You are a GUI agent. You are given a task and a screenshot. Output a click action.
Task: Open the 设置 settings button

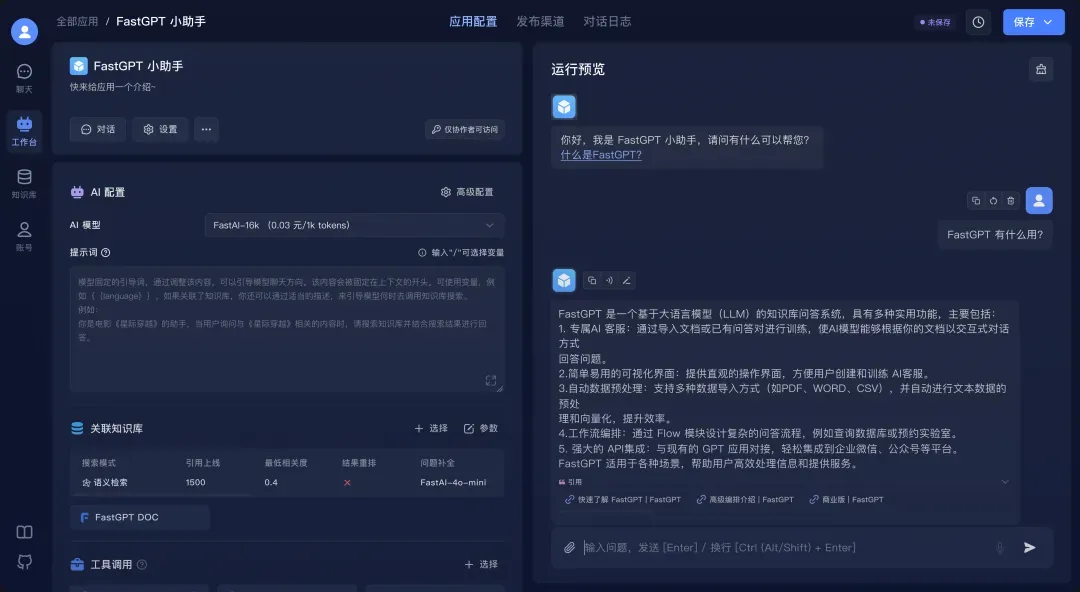point(160,130)
